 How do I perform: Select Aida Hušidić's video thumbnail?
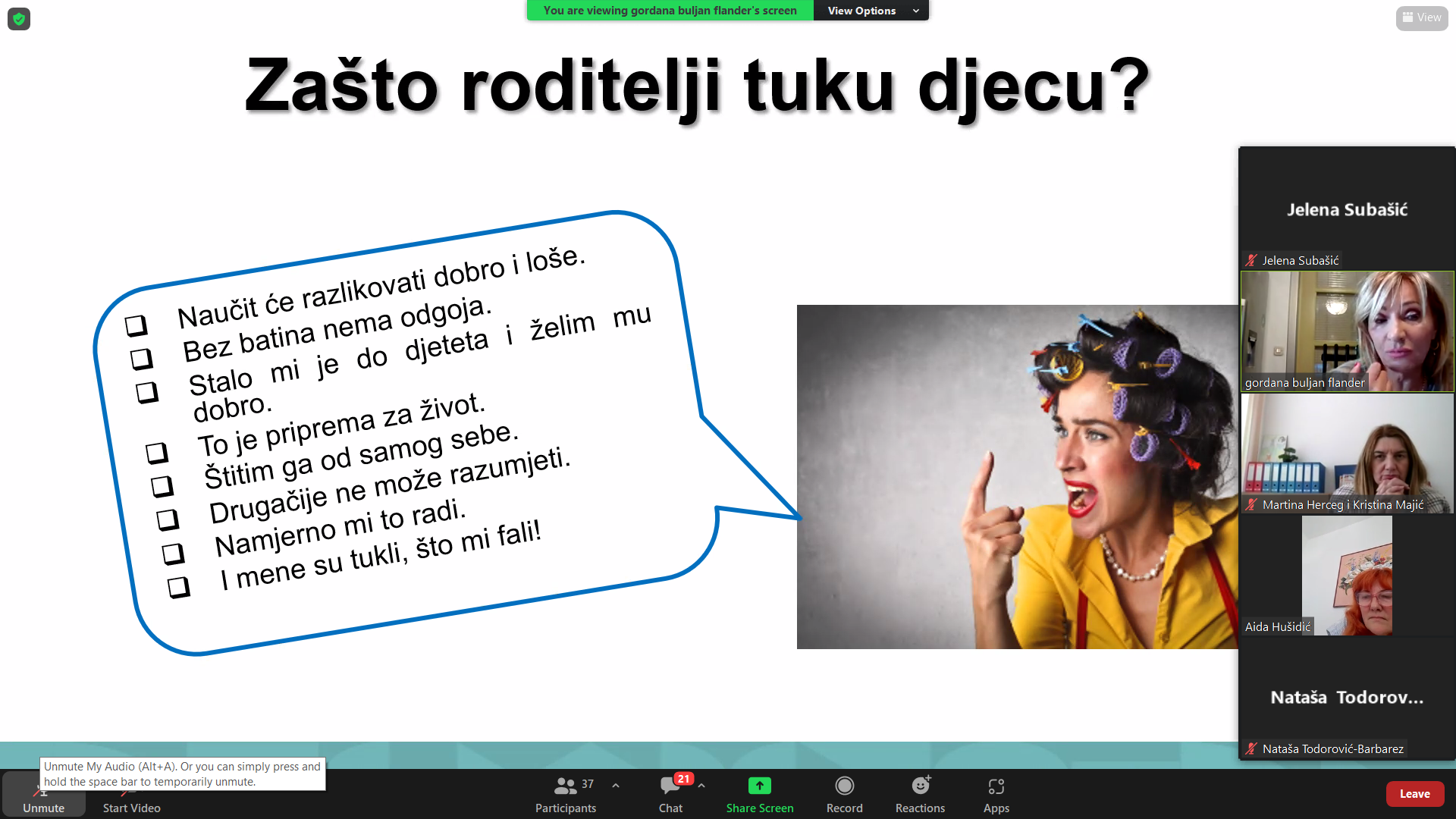pyautogui.click(x=1347, y=576)
